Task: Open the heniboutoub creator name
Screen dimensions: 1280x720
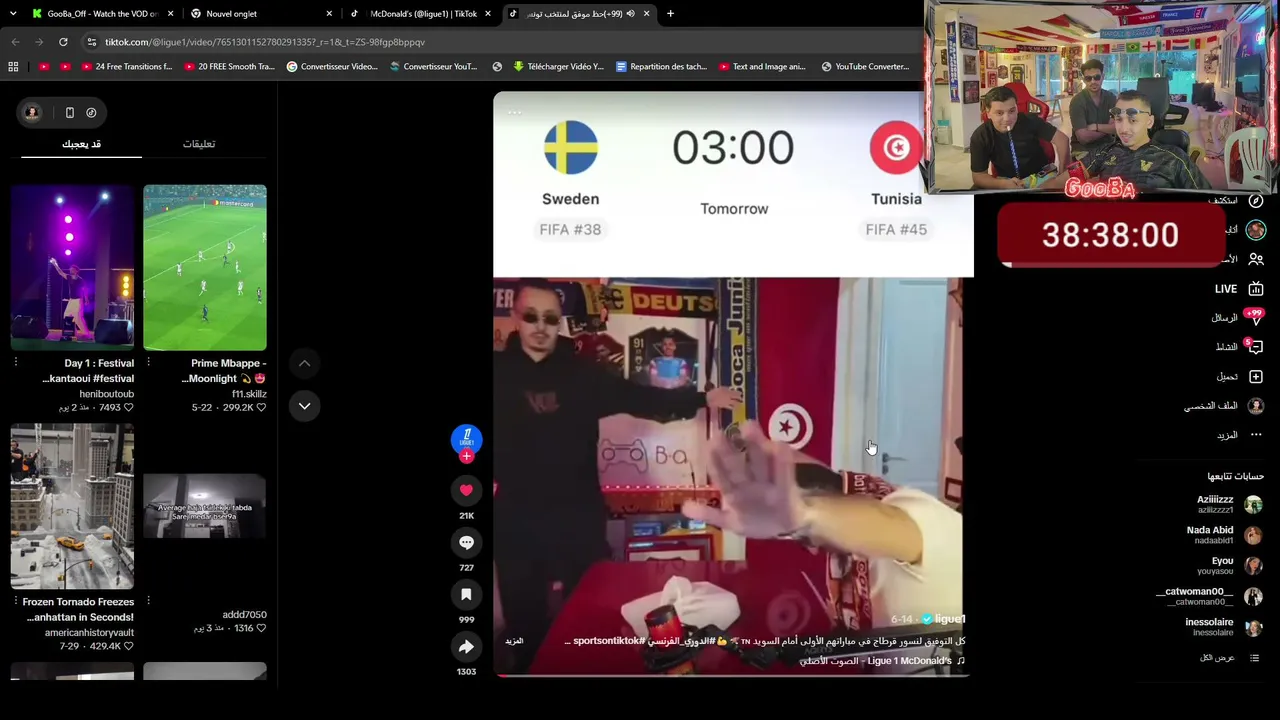Action: (107, 394)
